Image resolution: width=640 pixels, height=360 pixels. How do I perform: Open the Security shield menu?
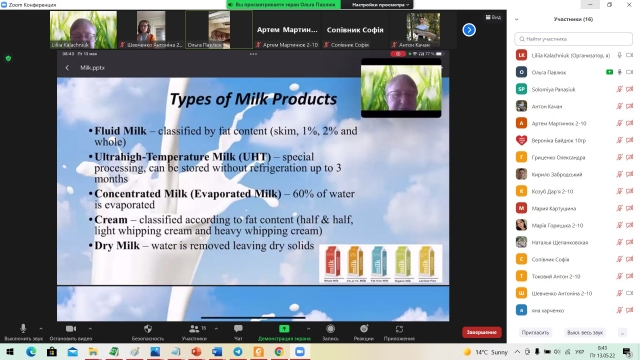coord(148,329)
